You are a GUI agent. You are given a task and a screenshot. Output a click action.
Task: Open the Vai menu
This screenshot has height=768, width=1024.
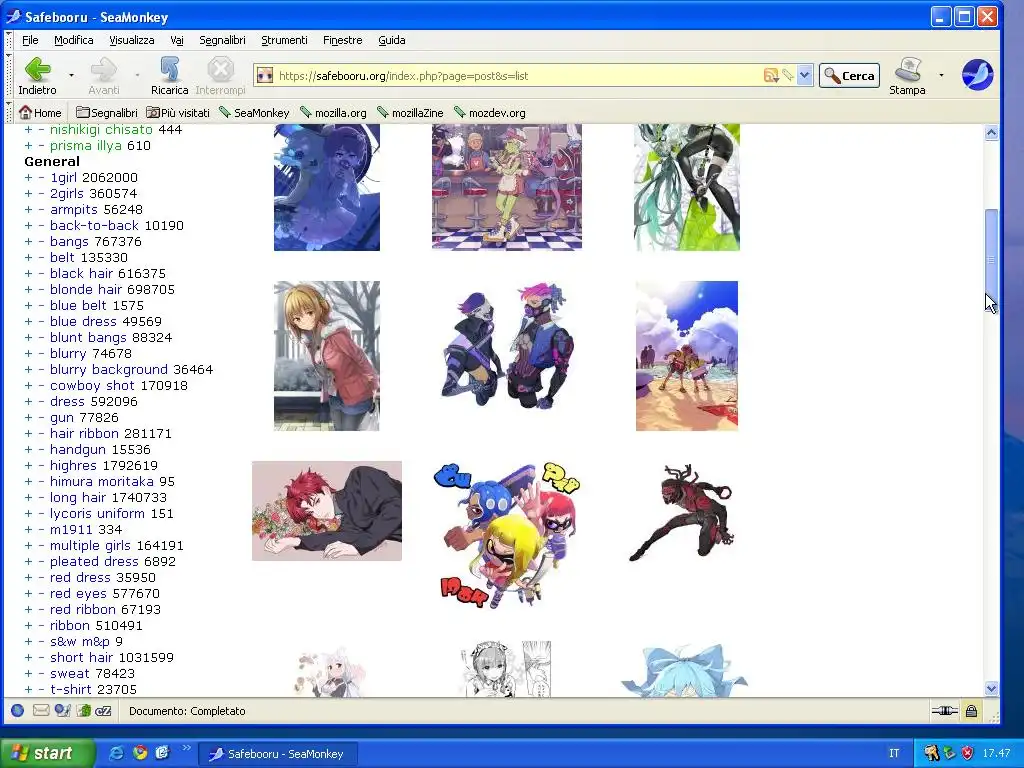click(x=177, y=40)
